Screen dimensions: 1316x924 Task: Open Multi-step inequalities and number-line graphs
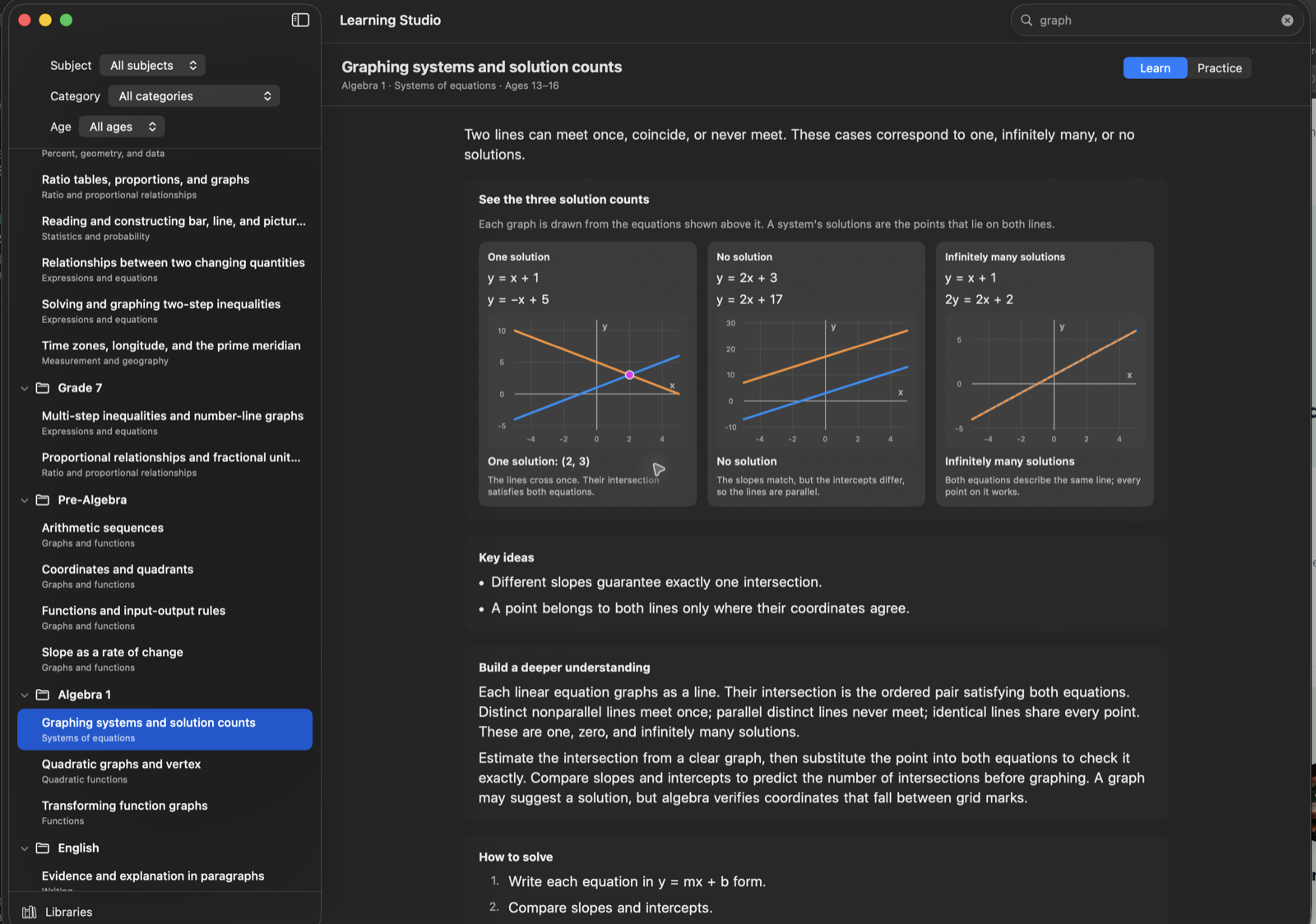click(x=164, y=423)
